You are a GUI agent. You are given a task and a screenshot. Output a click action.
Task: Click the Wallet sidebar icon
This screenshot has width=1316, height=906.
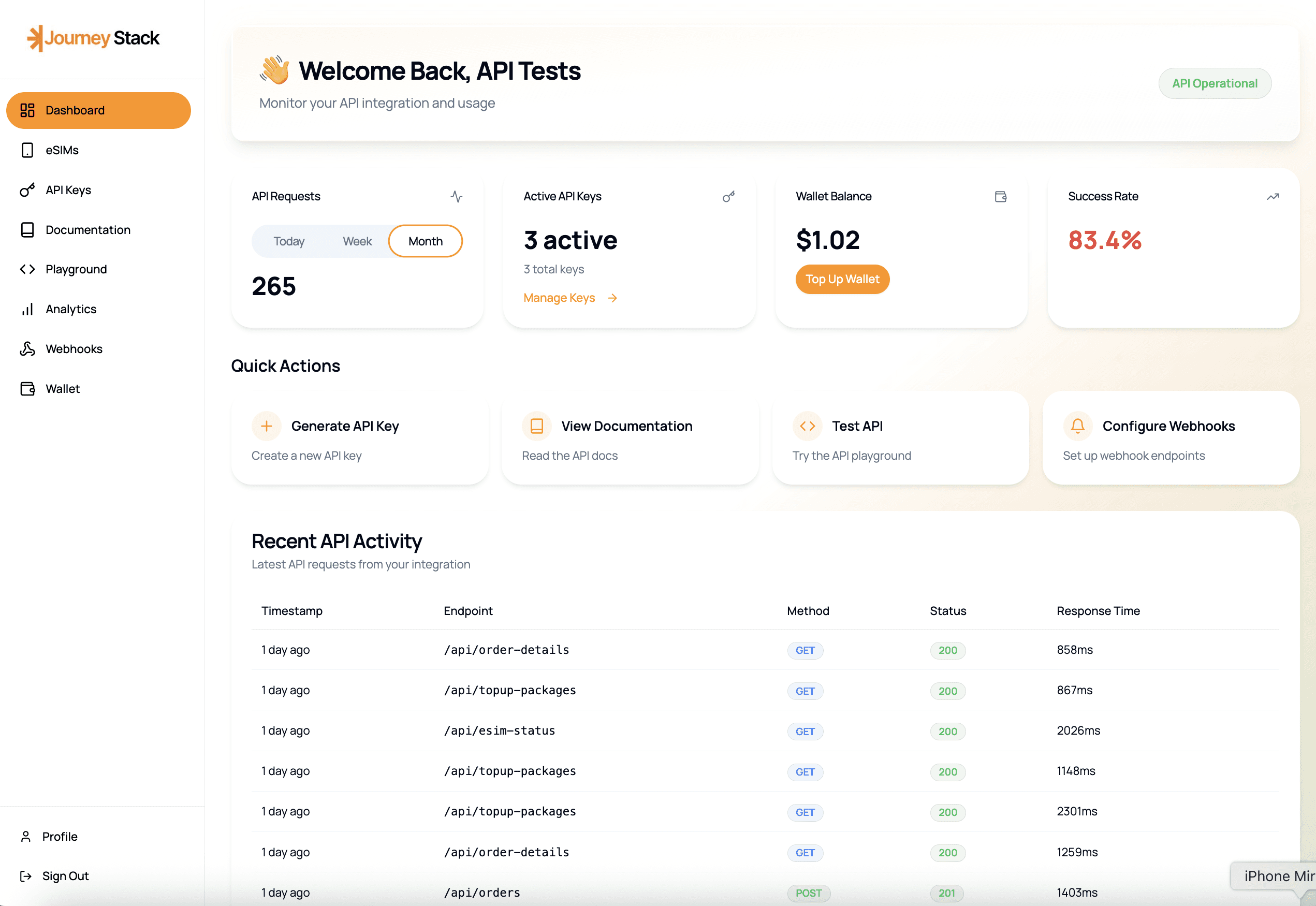[27, 389]
